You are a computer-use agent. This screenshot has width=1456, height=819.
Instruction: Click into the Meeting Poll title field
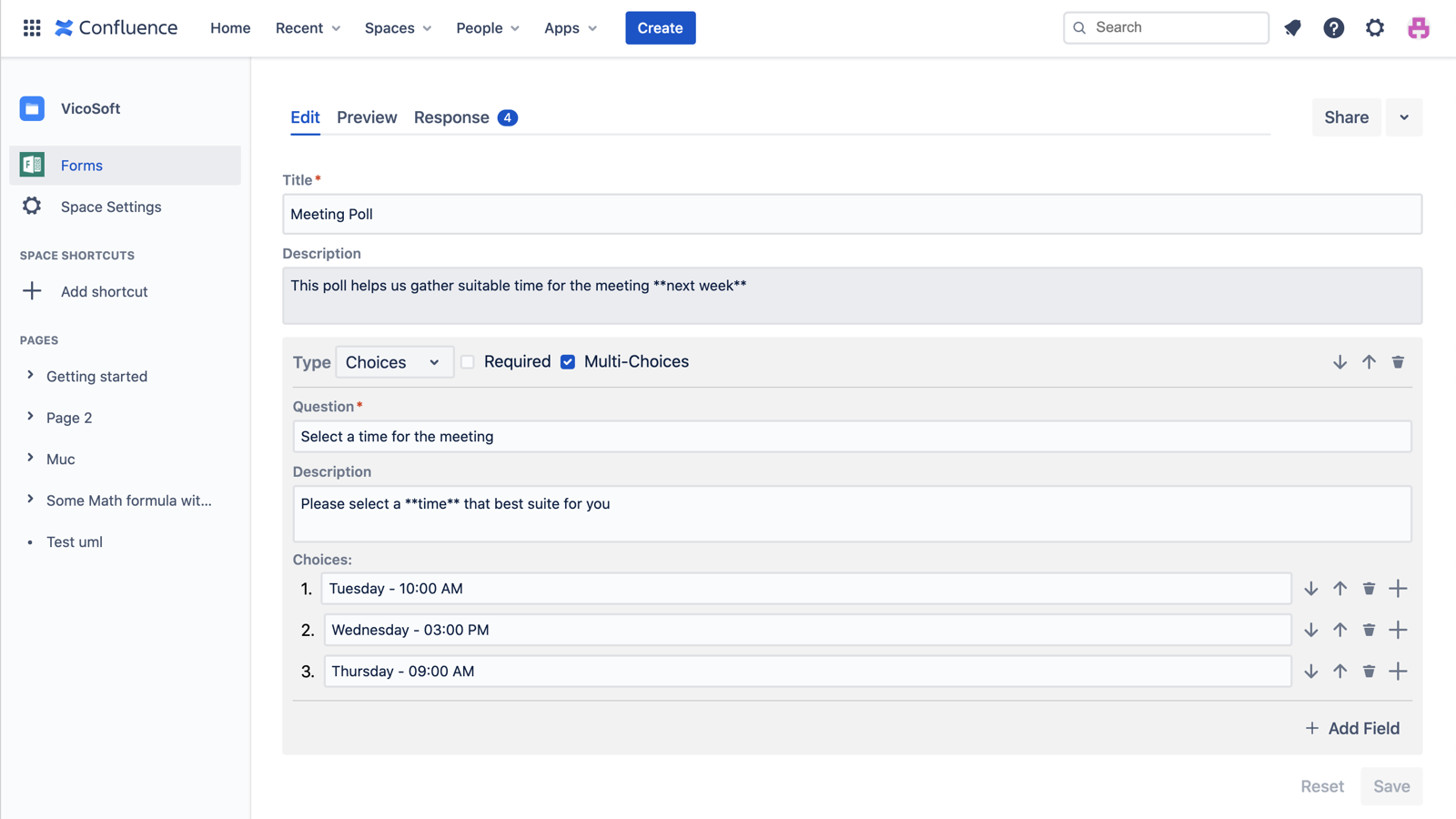(851, 215)
